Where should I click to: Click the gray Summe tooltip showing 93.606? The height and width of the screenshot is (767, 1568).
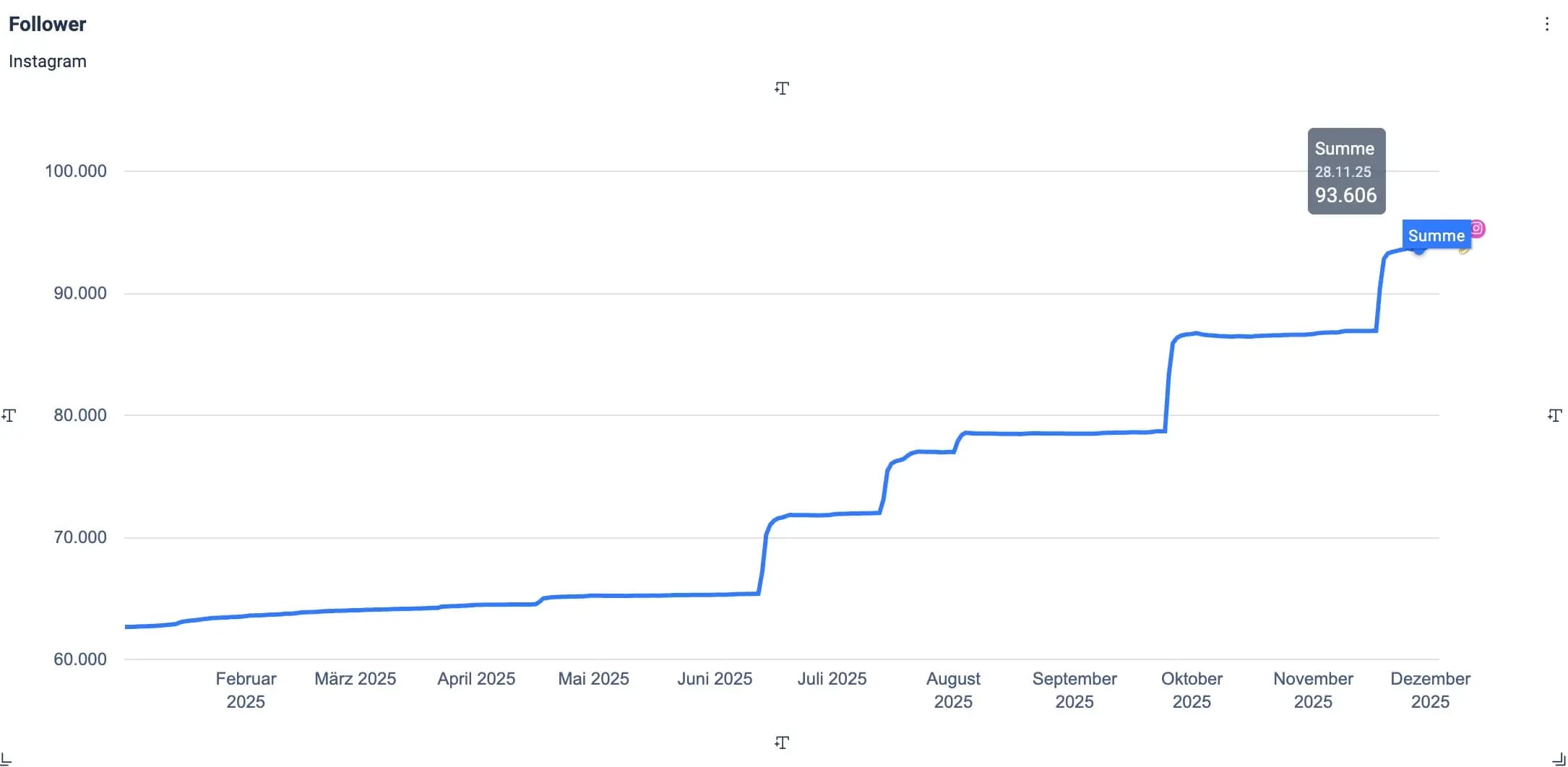1346,171
